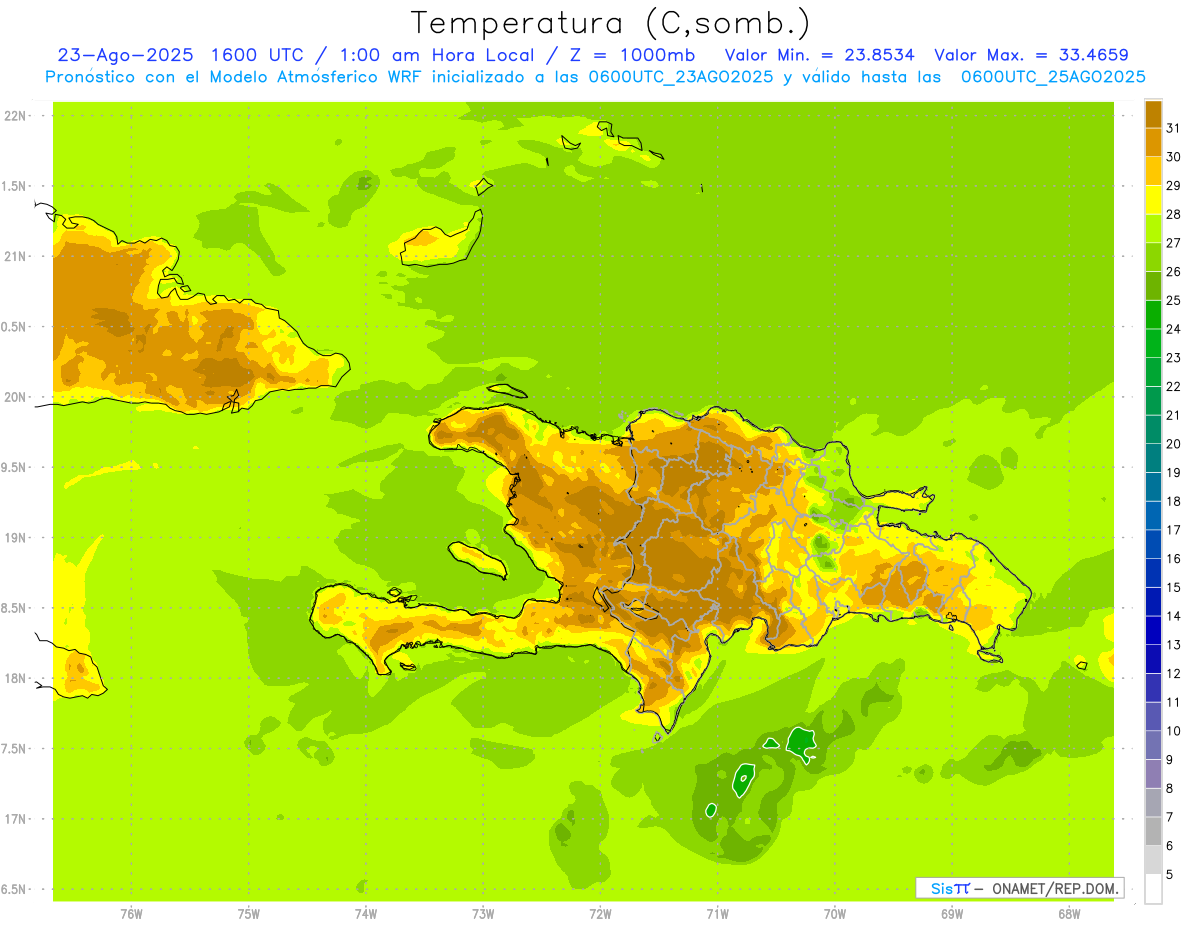Image resolution: width=1200 pixels, height=927 pixels.
Task: Click the '70W' longitude axis label
Action: 835,913
